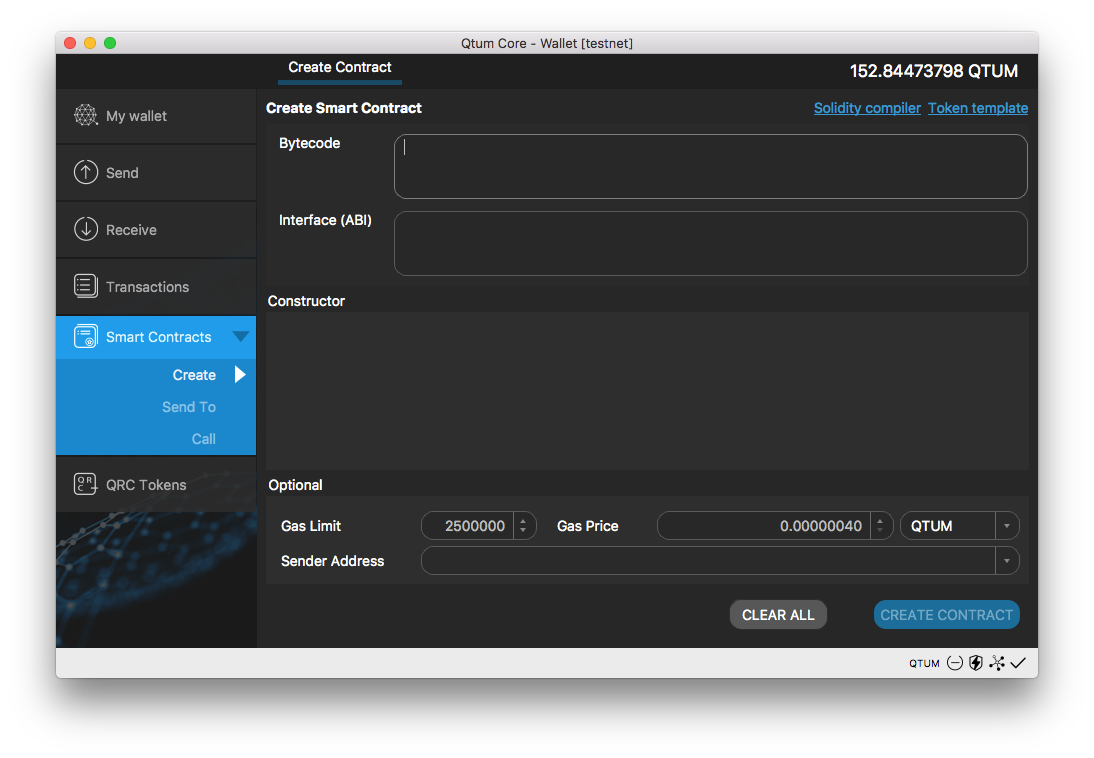1094x758 pixels.
Task: Click the QTUM unit label in status bar
Action: tap(924, 663)
